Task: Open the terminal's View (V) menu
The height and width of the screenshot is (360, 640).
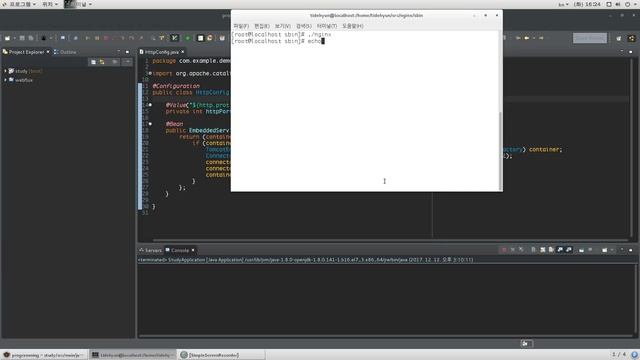Action: click(282, 26)
